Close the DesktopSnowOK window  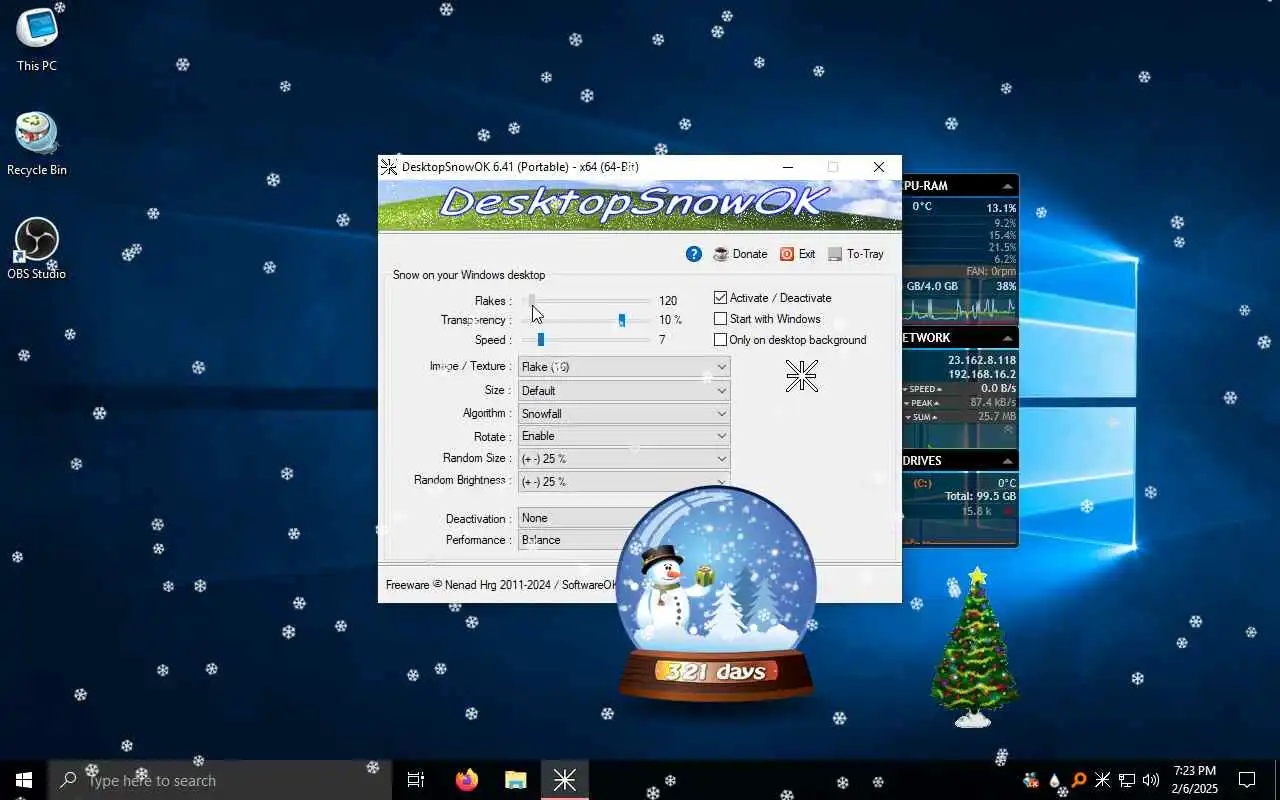[878, 167]
